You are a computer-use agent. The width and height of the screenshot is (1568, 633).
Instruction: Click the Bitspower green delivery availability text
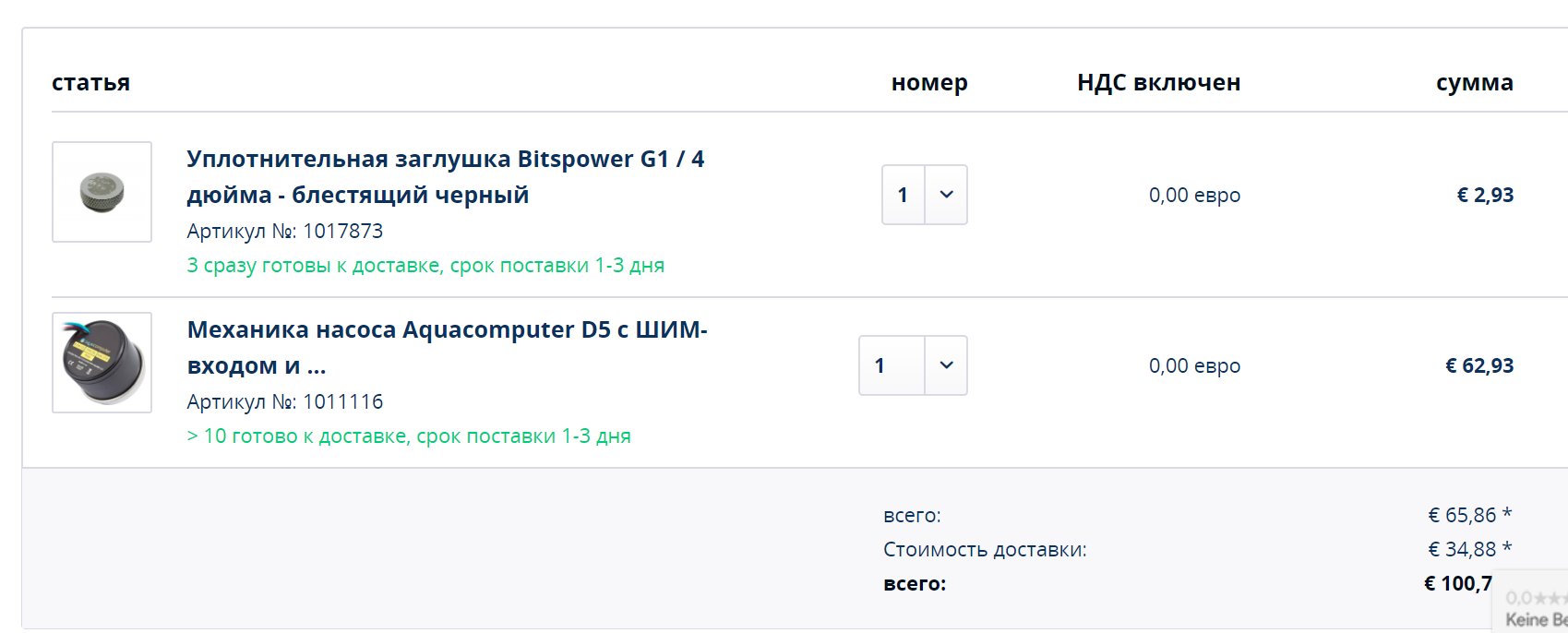[425, 266]
